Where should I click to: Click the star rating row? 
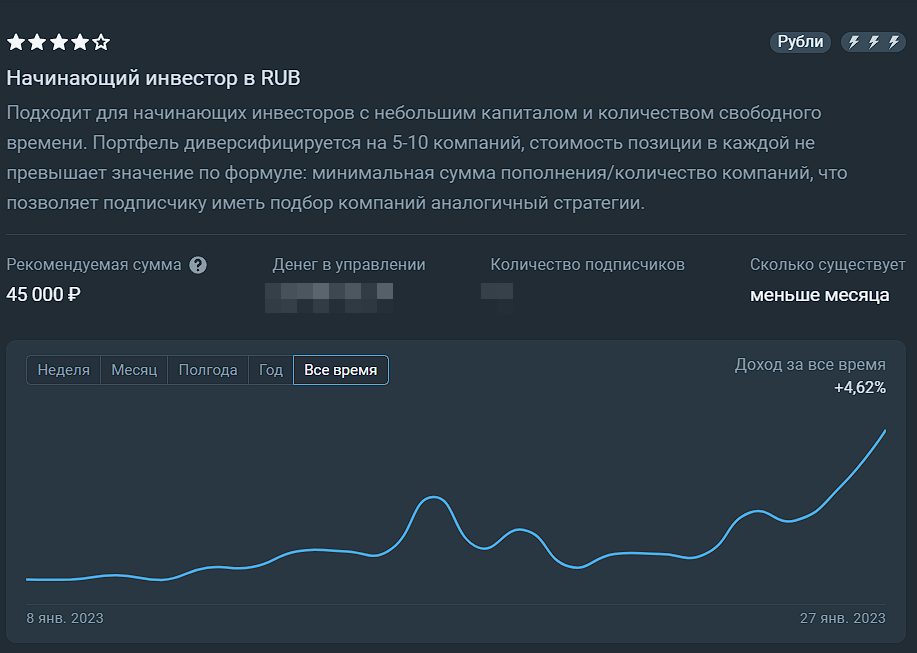[58, 42]
